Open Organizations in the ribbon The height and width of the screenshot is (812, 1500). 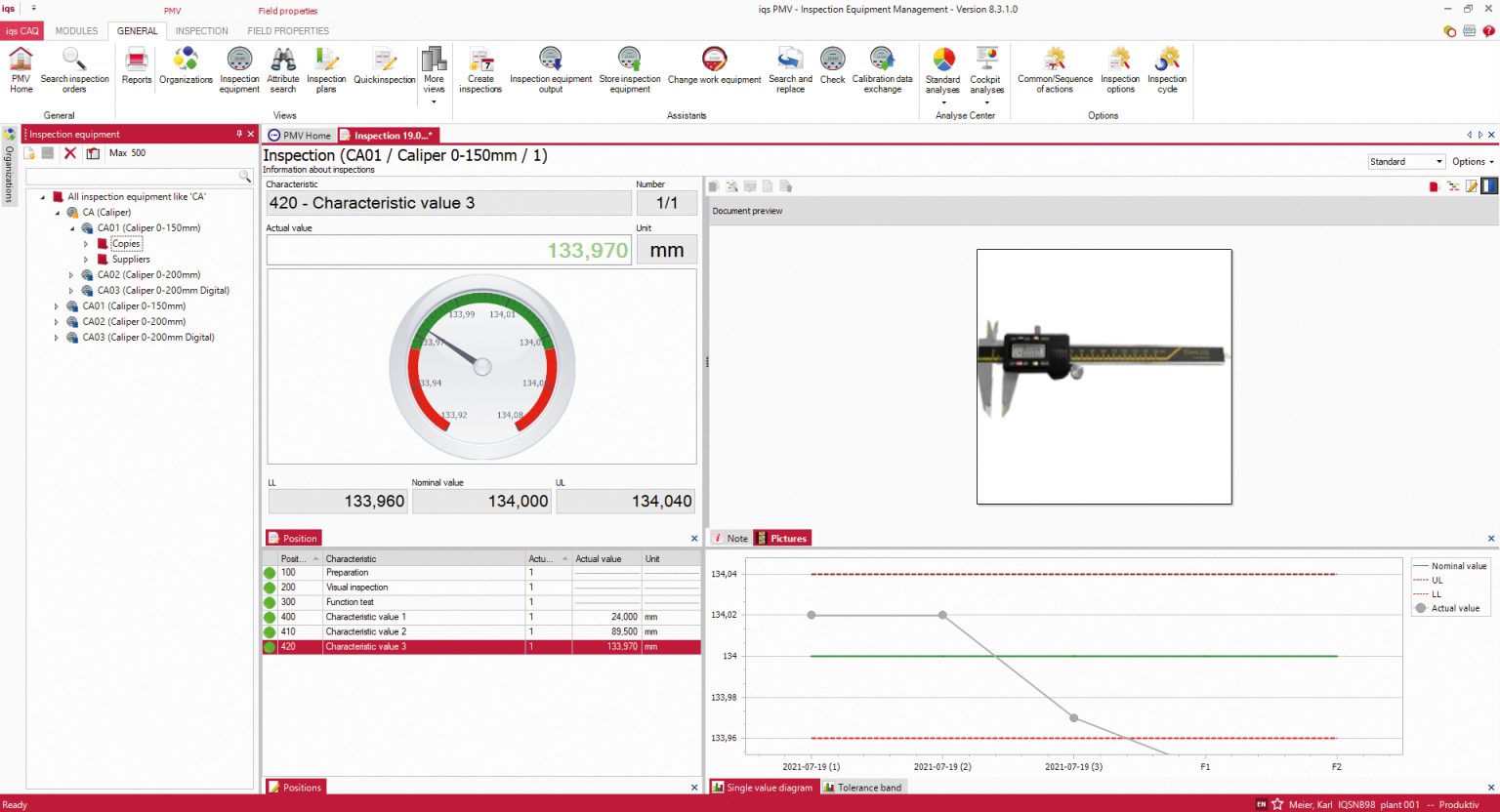click(x=186, y=66)
